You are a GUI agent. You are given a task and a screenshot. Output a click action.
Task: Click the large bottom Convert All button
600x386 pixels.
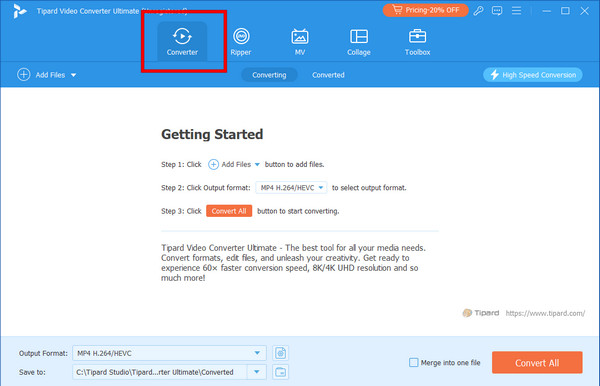click(x=537, y=362)
